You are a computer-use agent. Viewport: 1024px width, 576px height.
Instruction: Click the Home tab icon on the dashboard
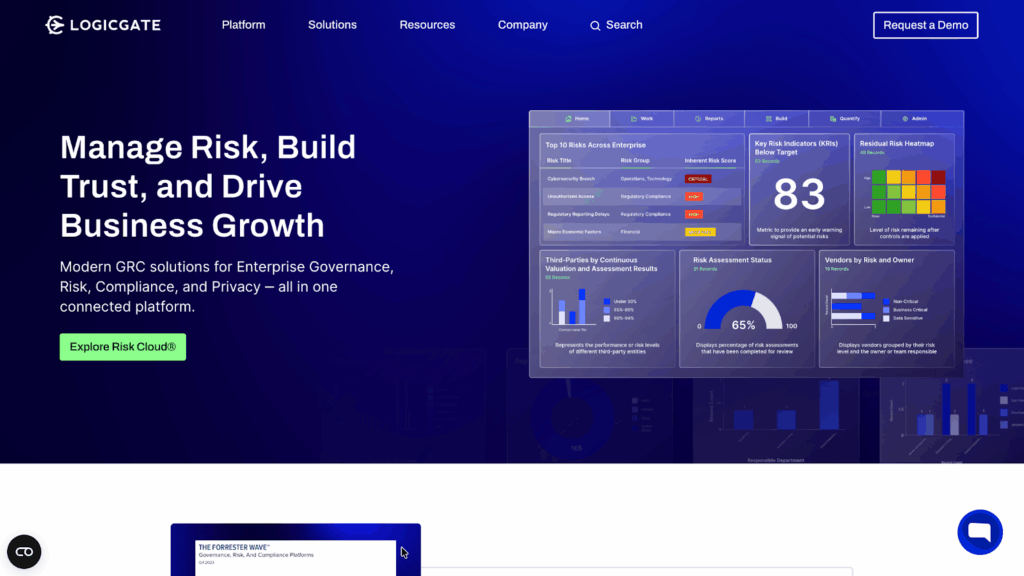tap(568, 117)
